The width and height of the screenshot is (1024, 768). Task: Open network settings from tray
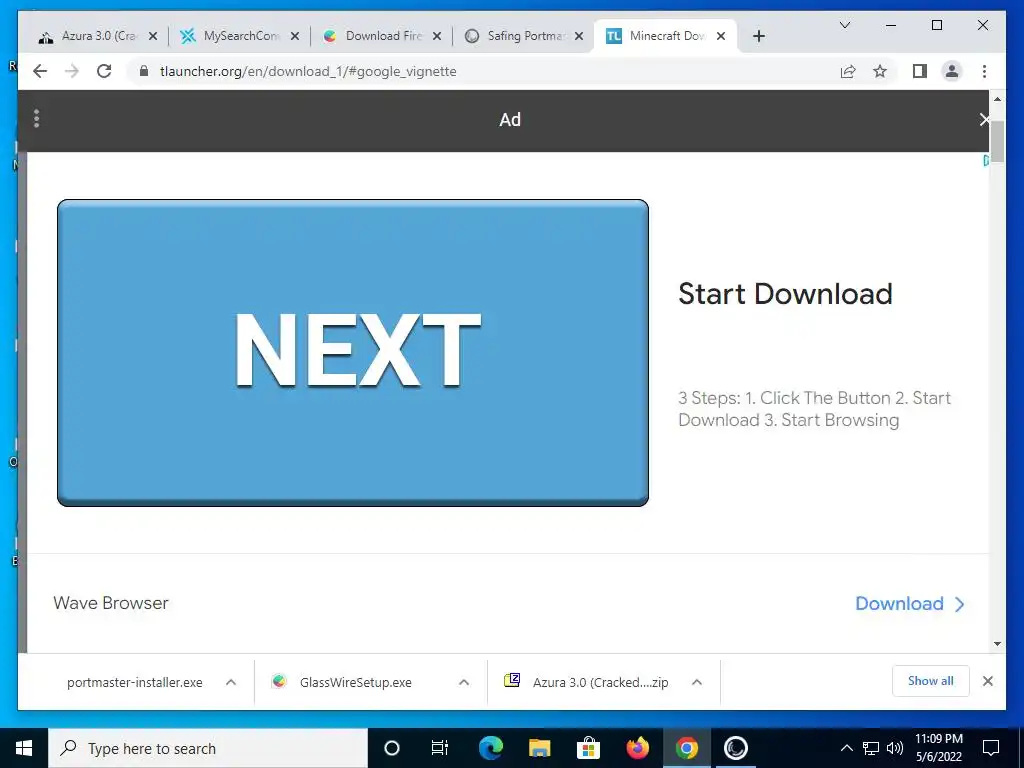click(871, 748)
